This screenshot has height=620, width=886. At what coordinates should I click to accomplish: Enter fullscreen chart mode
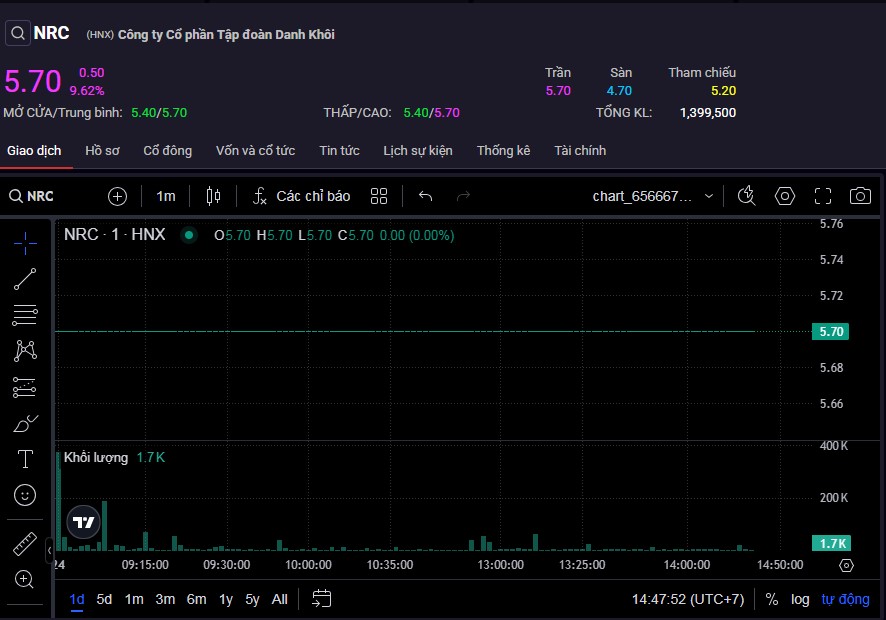823,196
